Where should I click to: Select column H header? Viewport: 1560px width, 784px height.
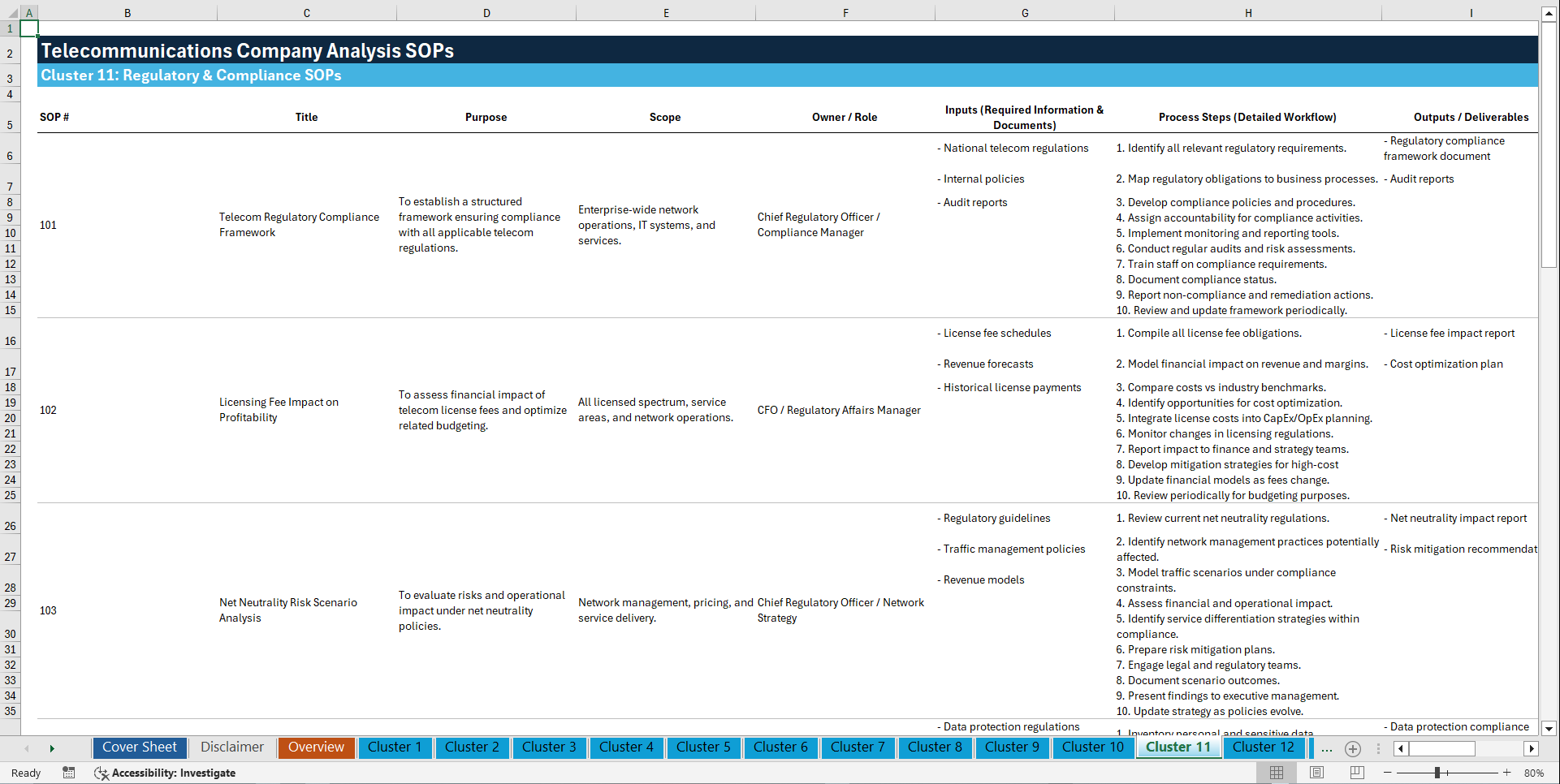coord(1248,12)
